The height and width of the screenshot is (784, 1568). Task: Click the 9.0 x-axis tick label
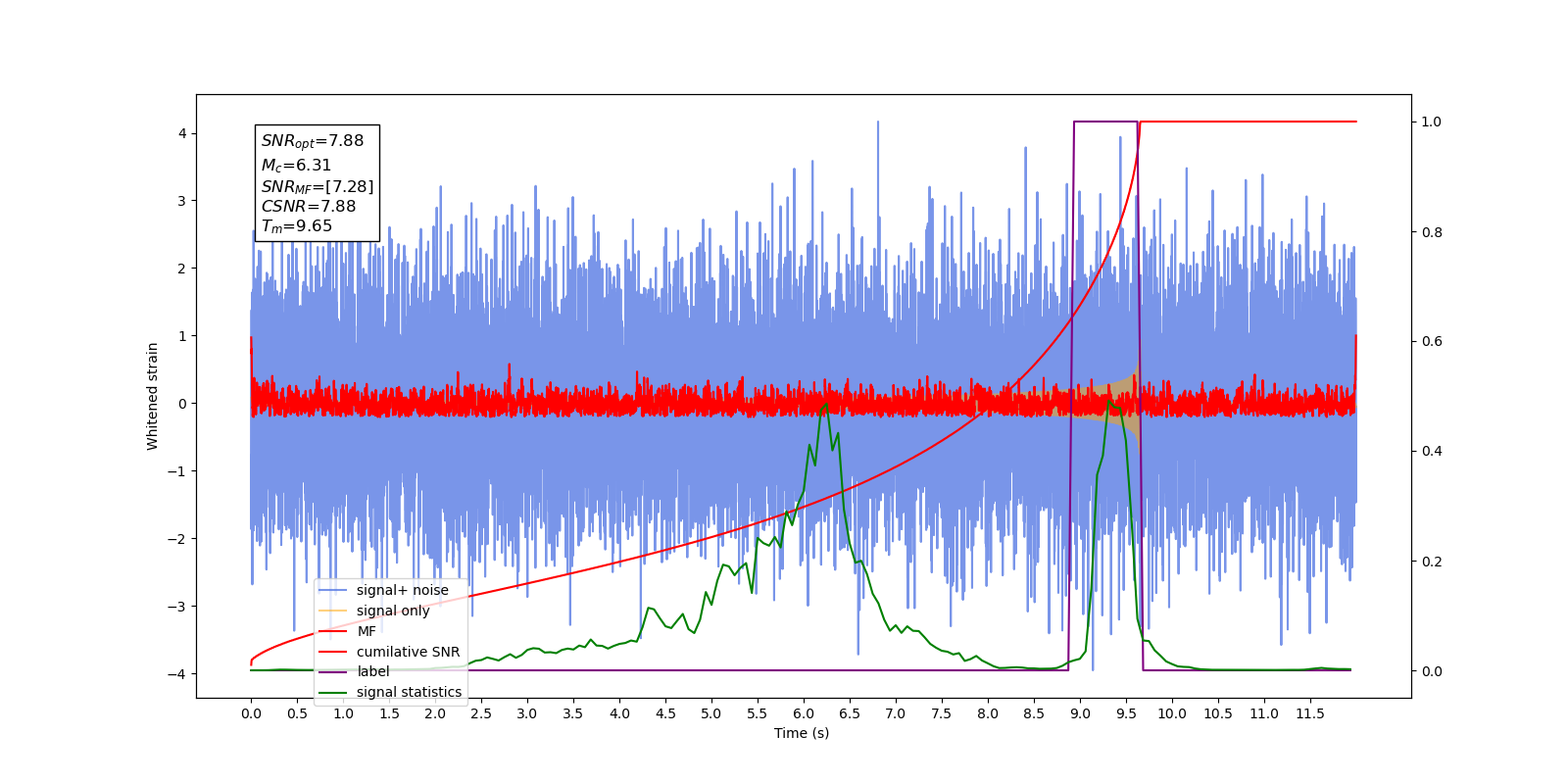[x=1080, y=713]
